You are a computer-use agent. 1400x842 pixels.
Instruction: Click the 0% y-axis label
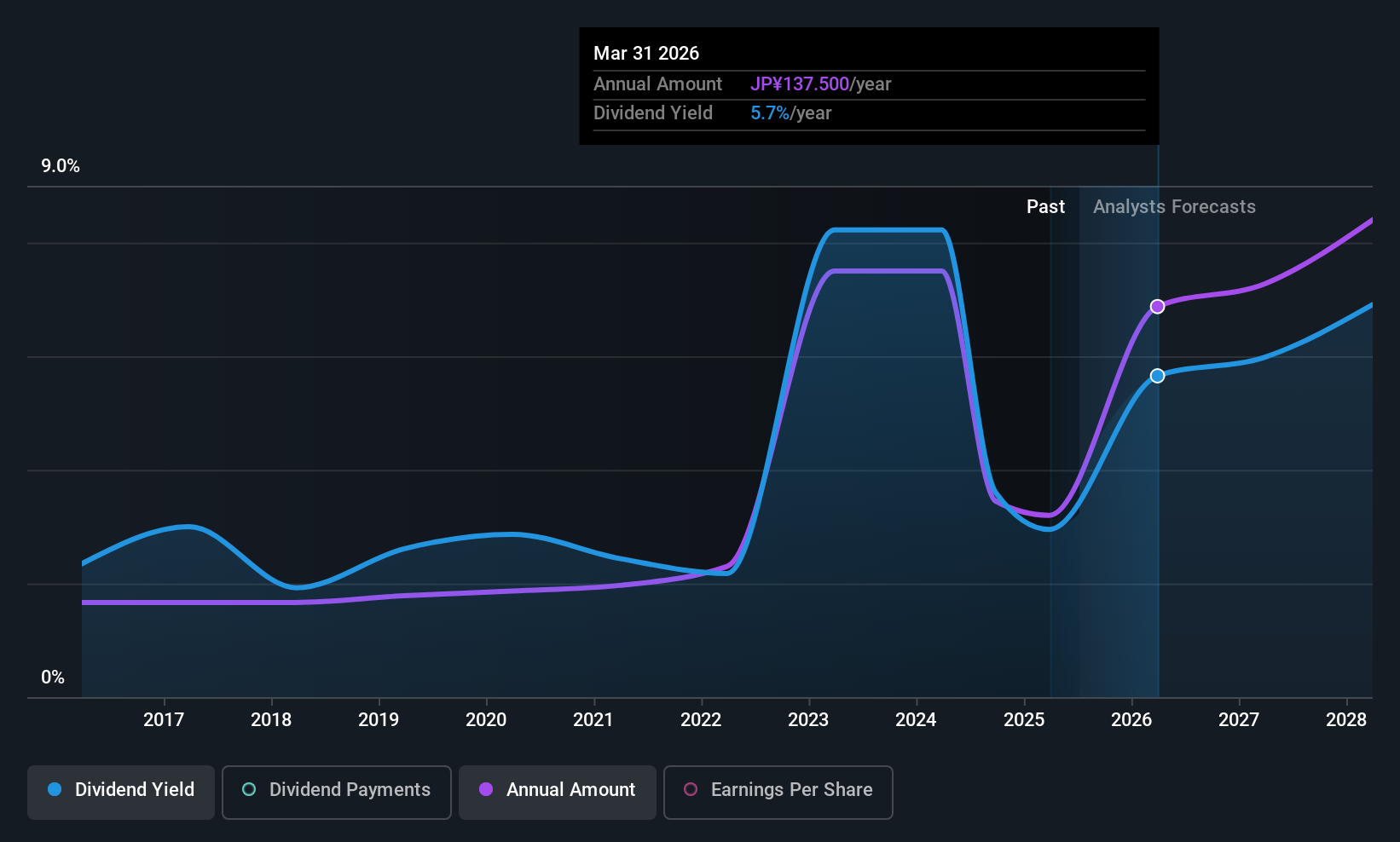tap(53, 678)
